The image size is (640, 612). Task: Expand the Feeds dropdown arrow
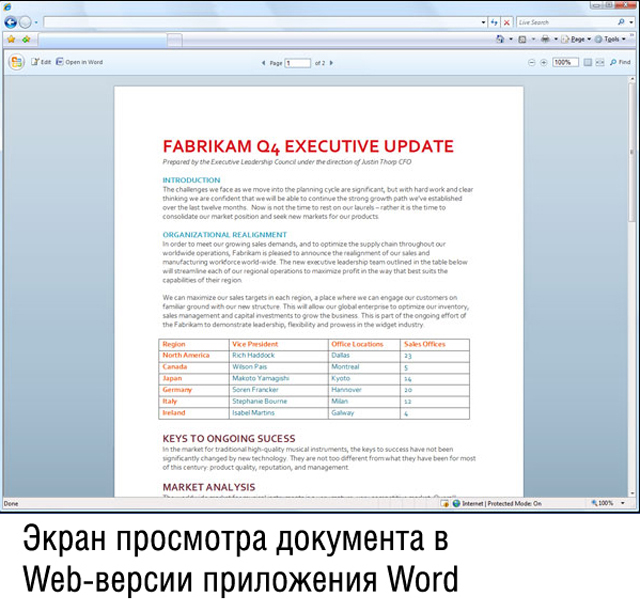coord(533,39)
